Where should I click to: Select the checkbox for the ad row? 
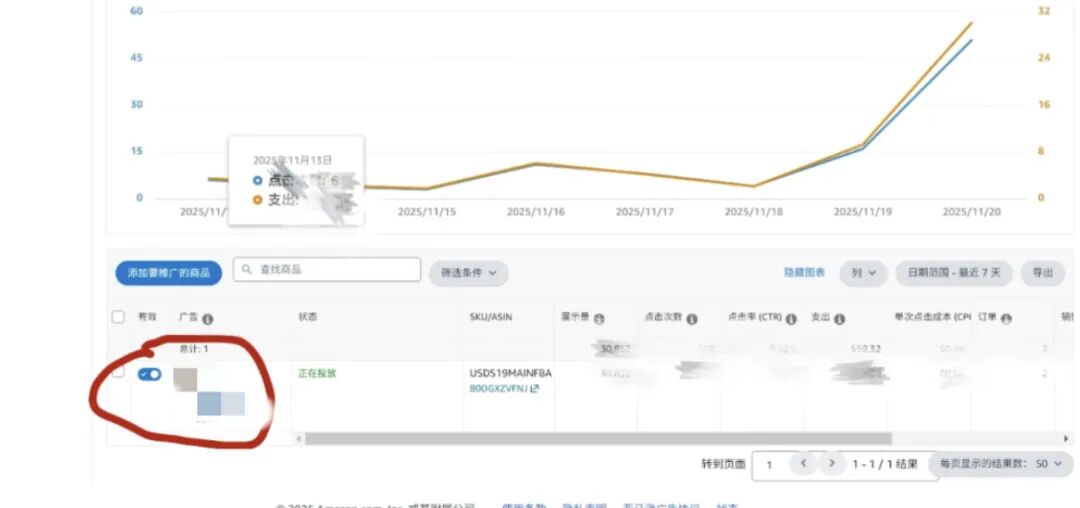tap(118, 373)
